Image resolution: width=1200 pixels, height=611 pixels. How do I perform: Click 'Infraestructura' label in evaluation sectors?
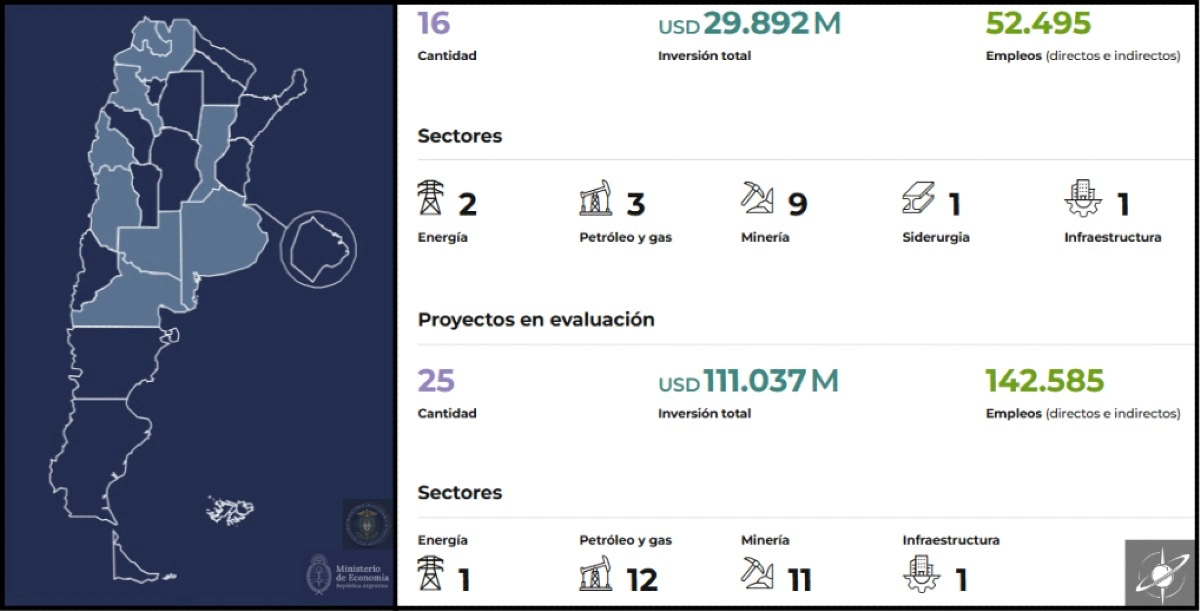point(951,541)
